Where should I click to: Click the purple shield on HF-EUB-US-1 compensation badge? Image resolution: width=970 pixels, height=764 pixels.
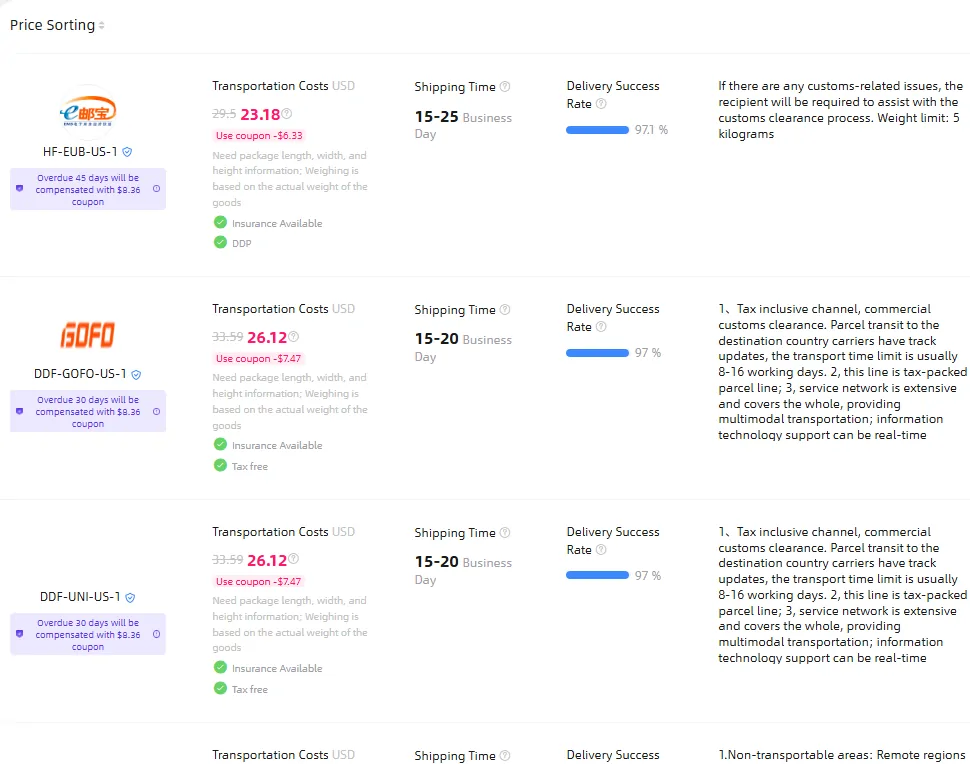point(20,189)
